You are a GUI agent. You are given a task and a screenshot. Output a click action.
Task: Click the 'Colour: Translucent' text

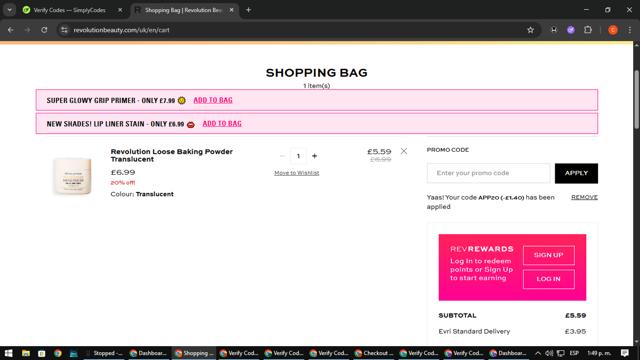142,194
